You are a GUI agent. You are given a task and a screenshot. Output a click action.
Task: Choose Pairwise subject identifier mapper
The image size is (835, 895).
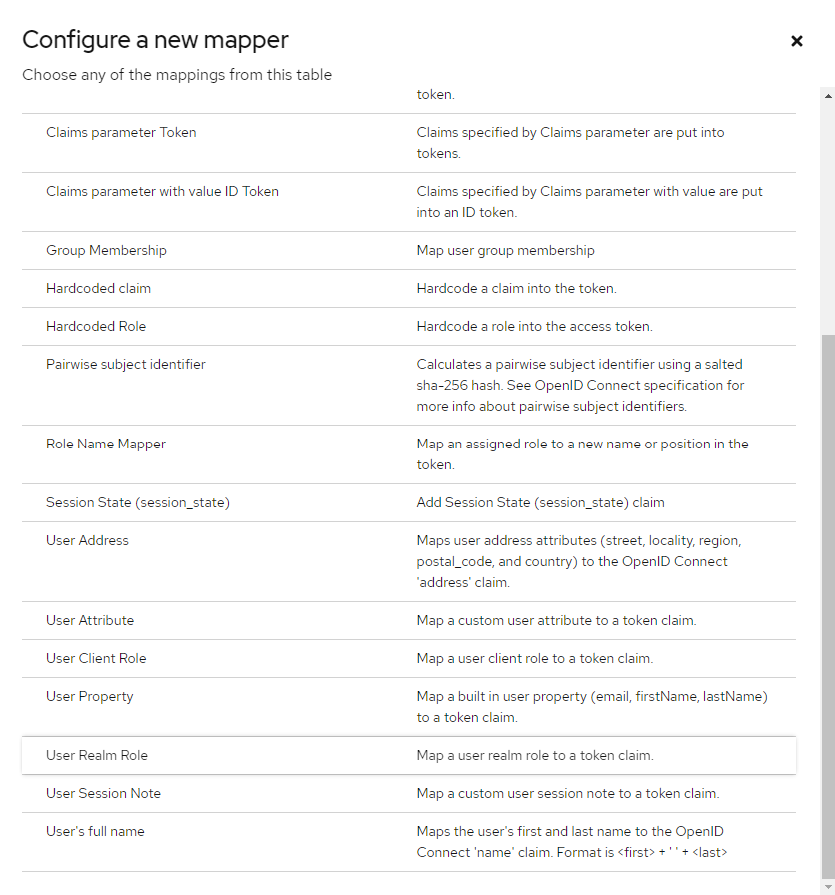[x=126, y=365]
